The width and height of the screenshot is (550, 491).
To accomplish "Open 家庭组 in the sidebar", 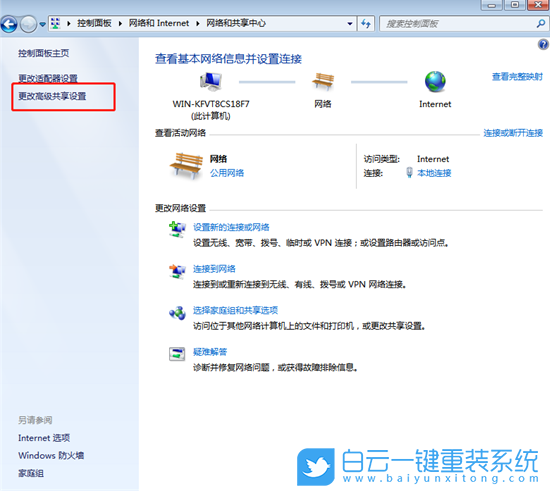I will 31,473.
